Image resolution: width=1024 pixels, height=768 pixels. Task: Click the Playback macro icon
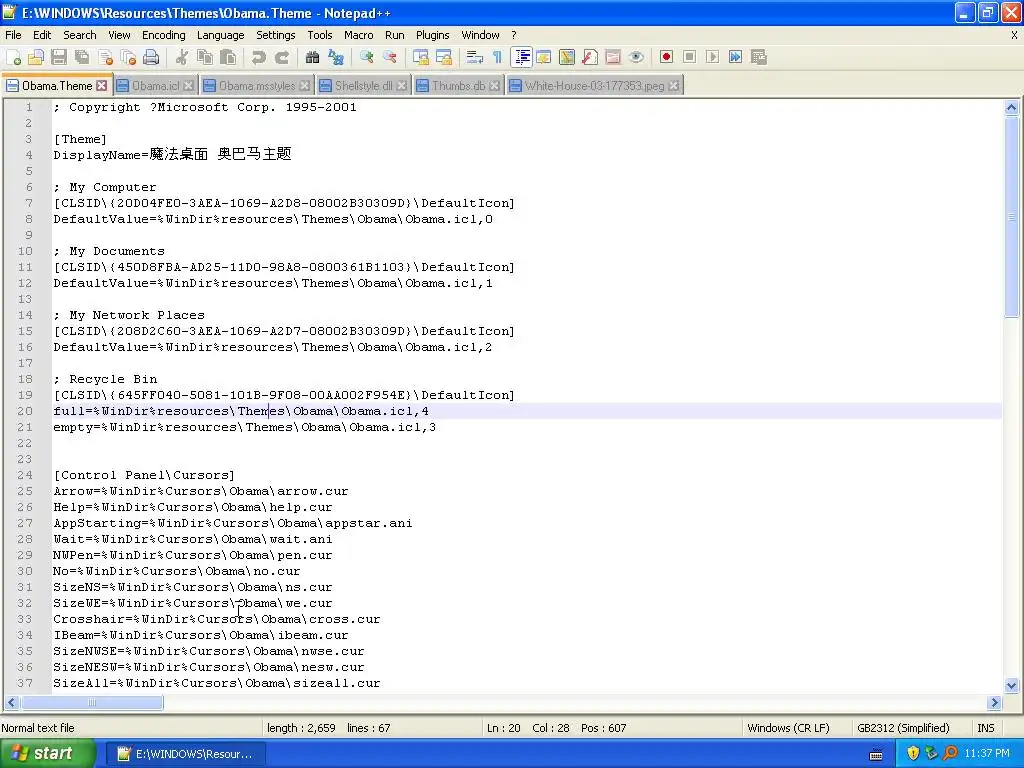[x=712, y=57]
